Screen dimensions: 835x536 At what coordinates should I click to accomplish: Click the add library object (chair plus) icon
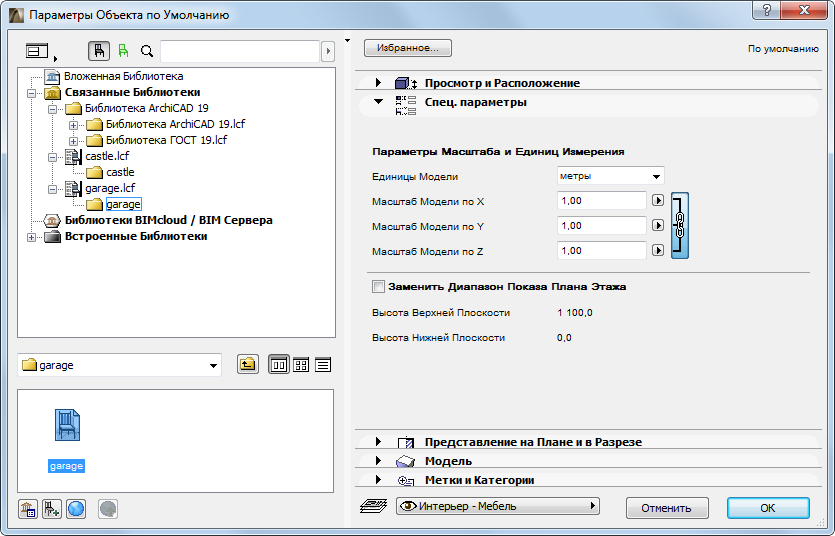pyautogui.click(x=52, y=509)
